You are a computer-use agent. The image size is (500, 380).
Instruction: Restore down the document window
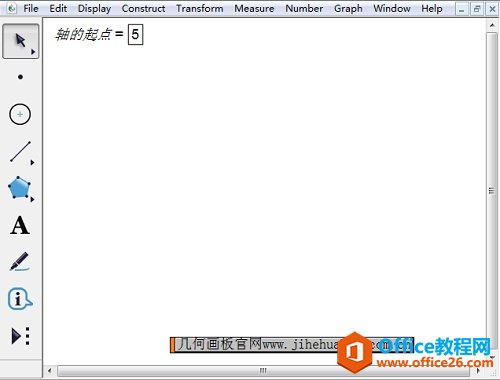pyautogui.click(x=477, y=9)
